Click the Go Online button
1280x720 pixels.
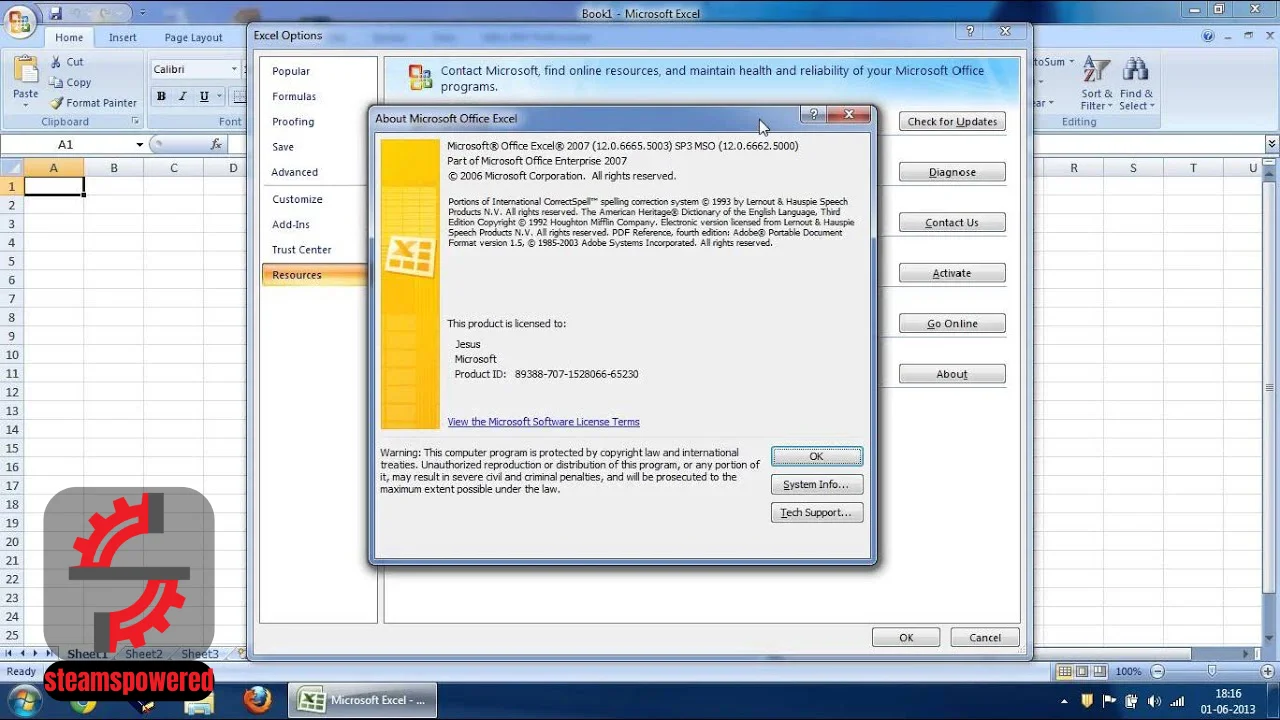click(952, 323)
